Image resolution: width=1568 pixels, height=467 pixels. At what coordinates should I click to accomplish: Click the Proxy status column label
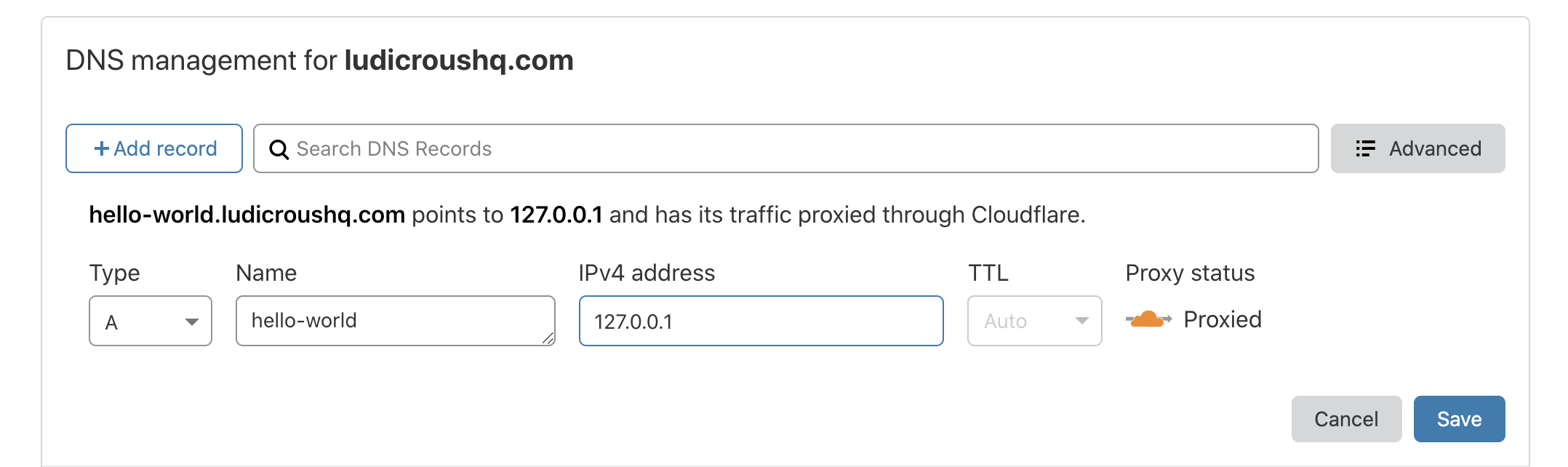point(1190,273)
